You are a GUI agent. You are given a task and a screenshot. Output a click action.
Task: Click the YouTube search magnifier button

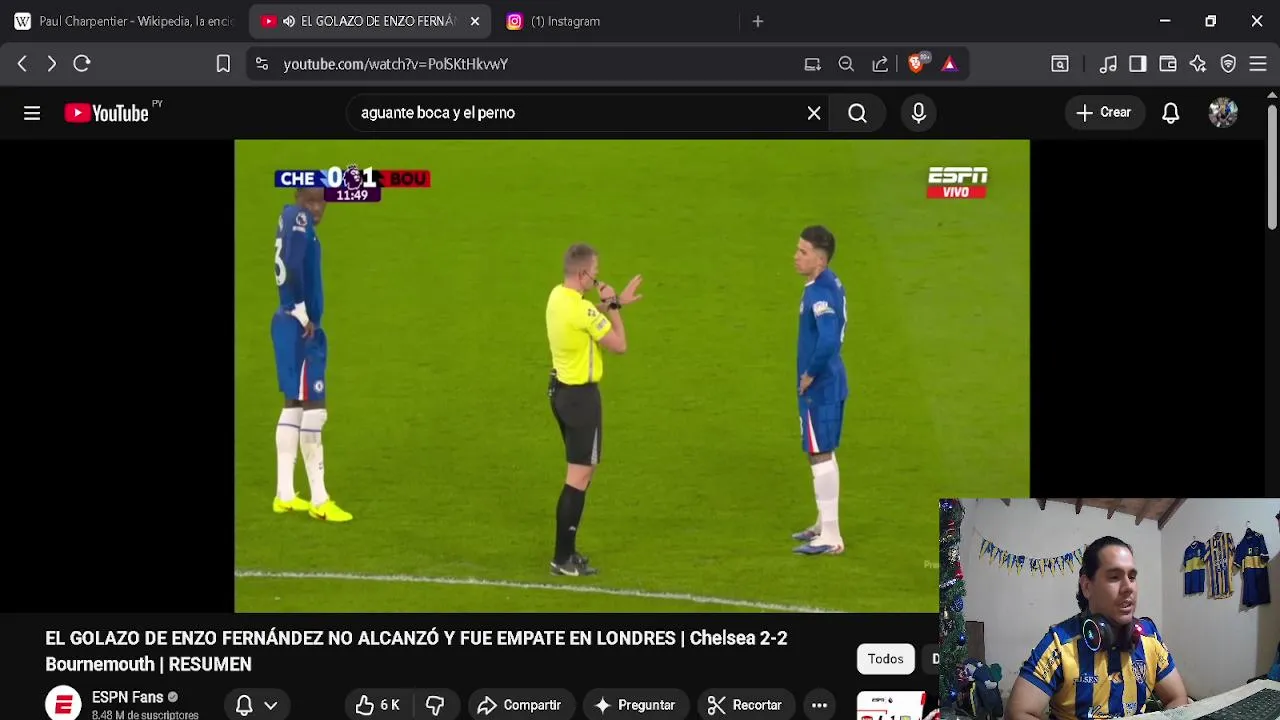[857, 113]
